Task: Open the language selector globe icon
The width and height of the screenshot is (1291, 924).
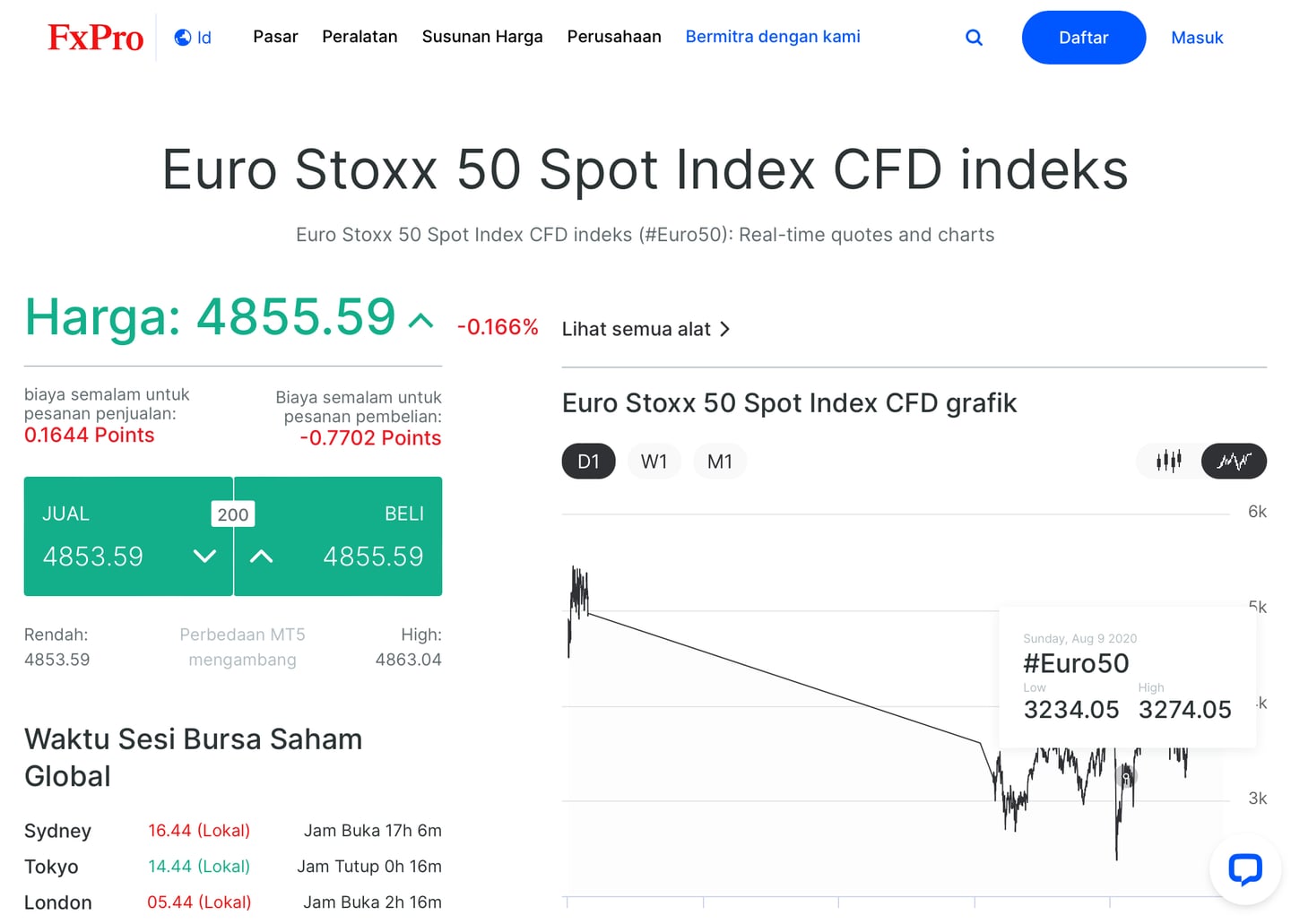Action: [x=182, y=37]
